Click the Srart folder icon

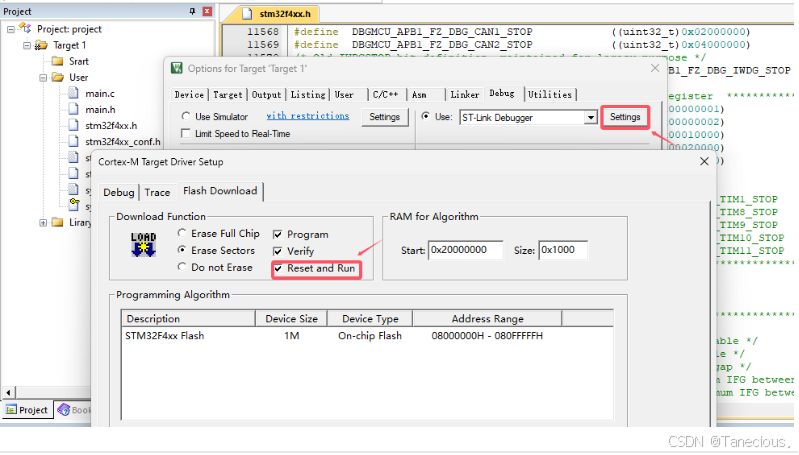click(x=58, y=61)
